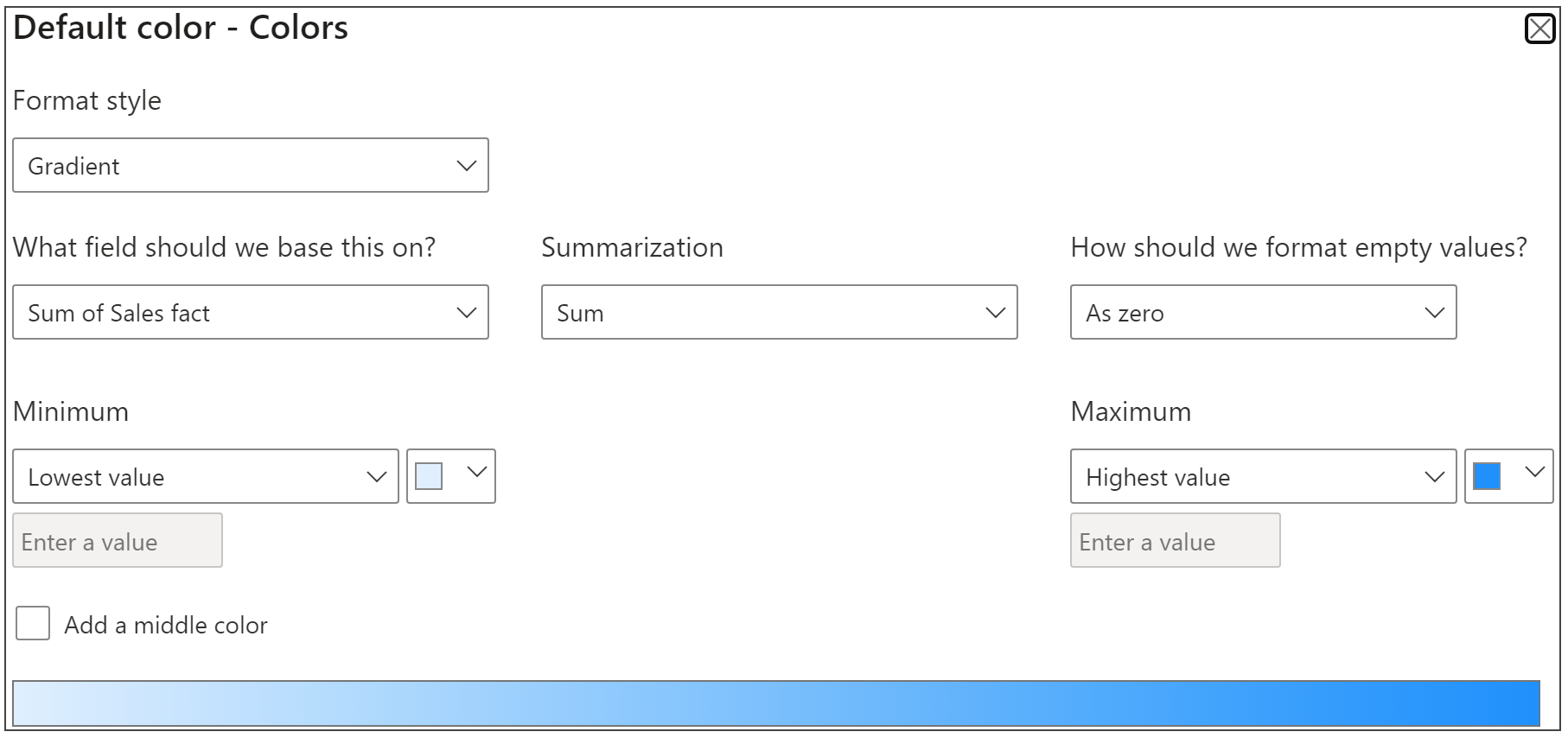Open the Maximum 'Highest value' dropdown
The height and width of the screenshot is (738, 1568).
(x=1262, y=476)
